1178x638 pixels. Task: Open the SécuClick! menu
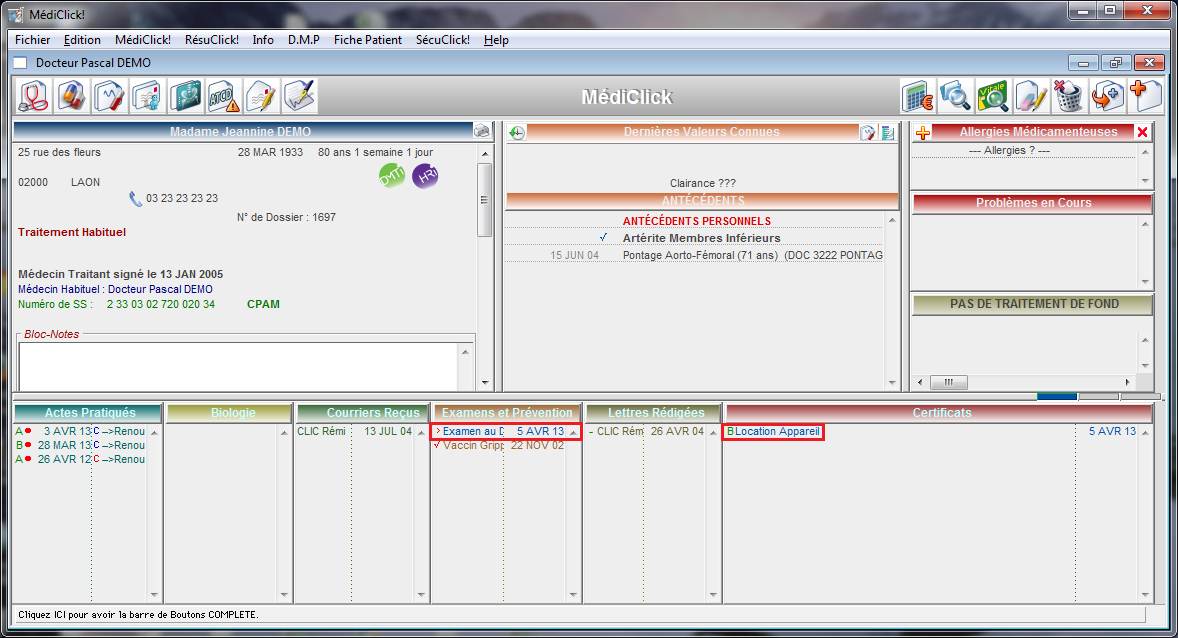click(443, 40)
